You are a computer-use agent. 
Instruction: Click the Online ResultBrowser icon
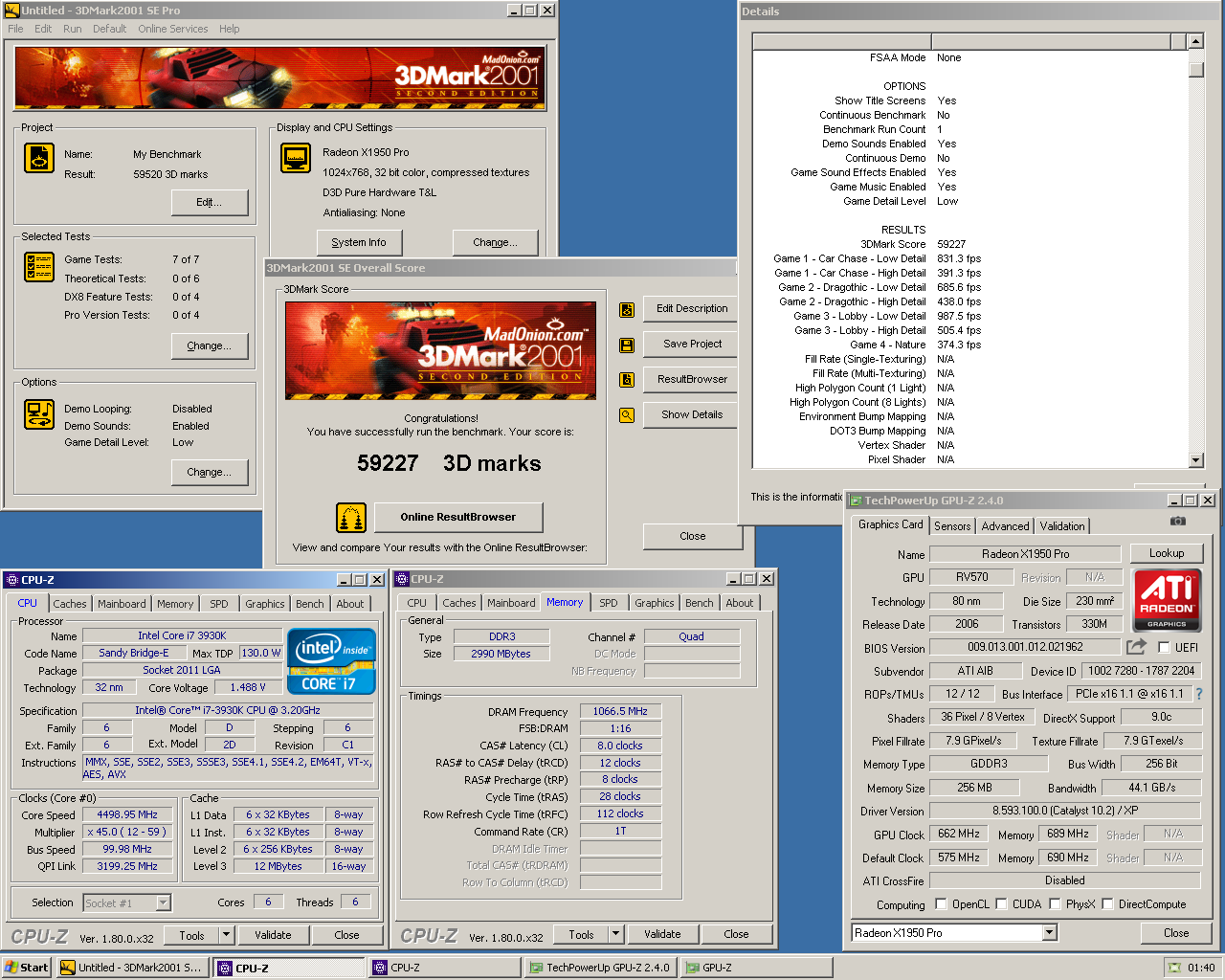point(351,518)
